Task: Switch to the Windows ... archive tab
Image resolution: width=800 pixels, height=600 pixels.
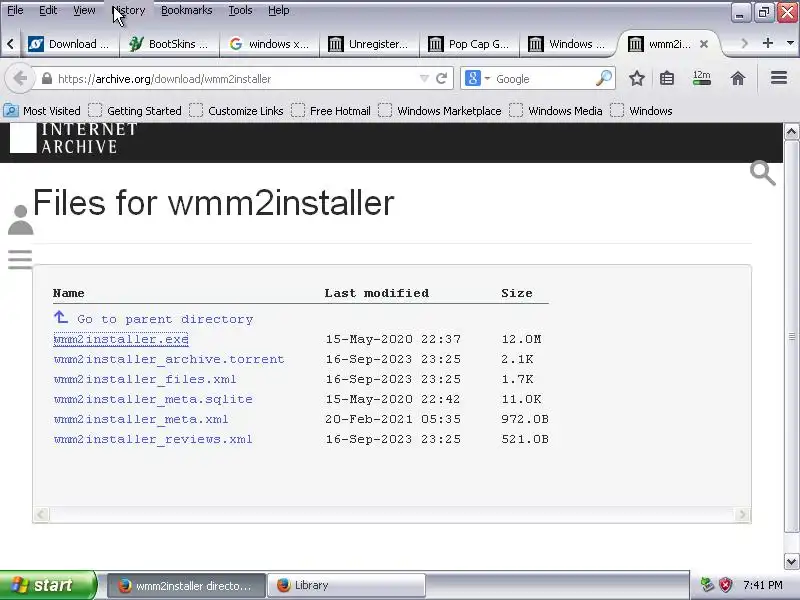Action: [x=569, y=44]
